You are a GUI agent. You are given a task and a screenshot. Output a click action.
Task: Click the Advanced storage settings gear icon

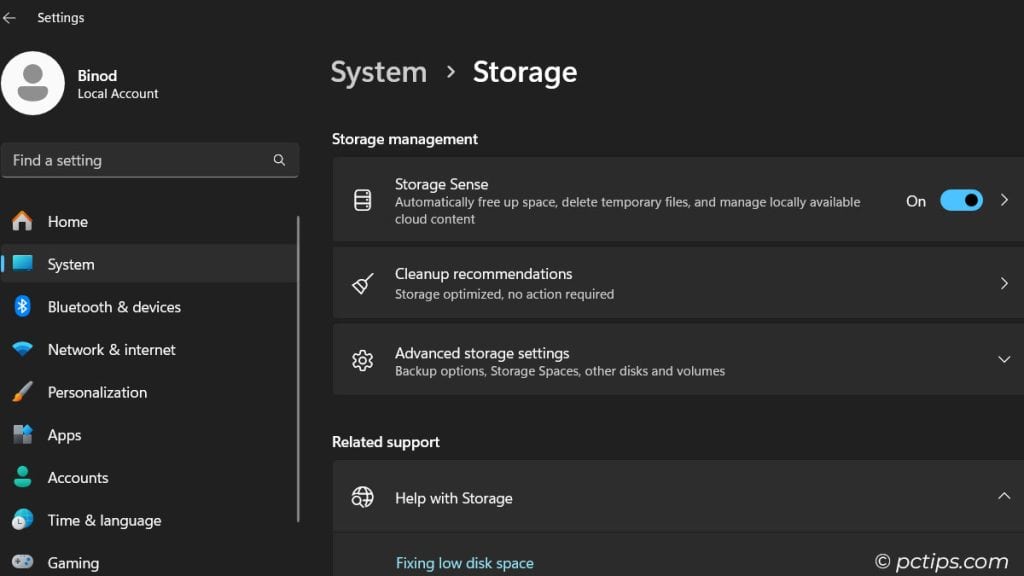click(x=362, y=360)
